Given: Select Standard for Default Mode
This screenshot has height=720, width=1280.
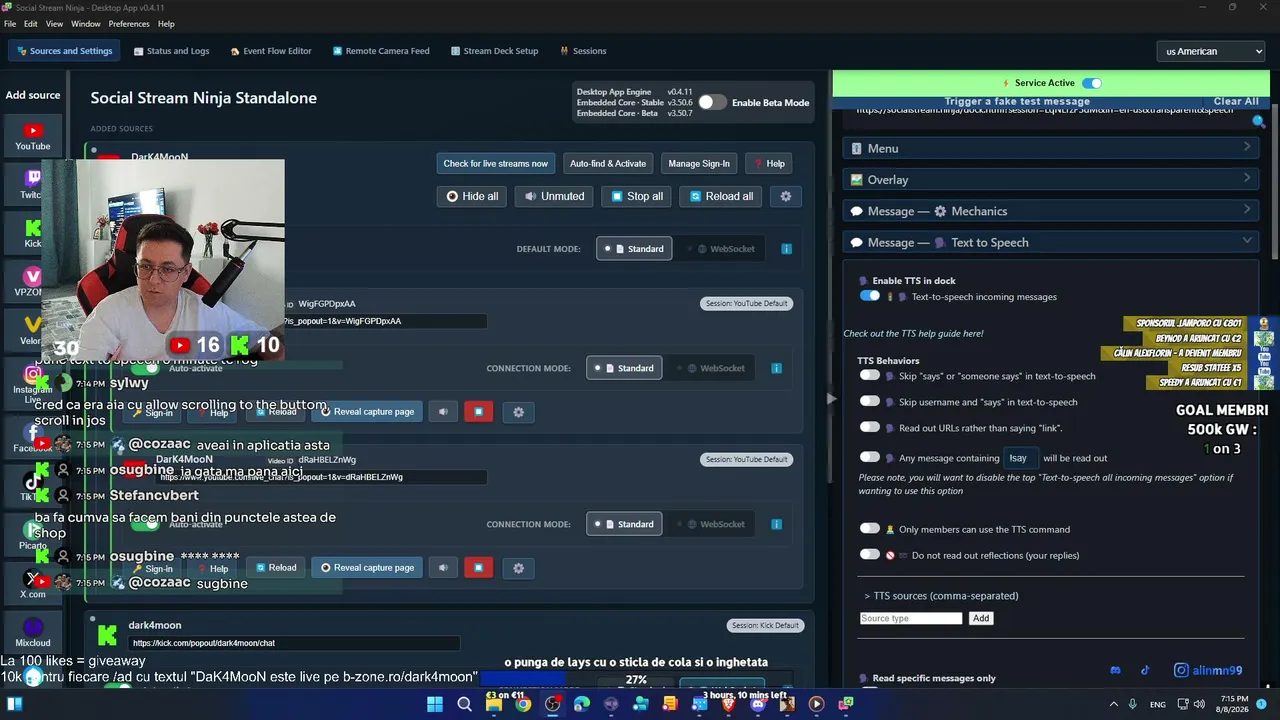Looking at the screenshot, I should tap(635, 249).
